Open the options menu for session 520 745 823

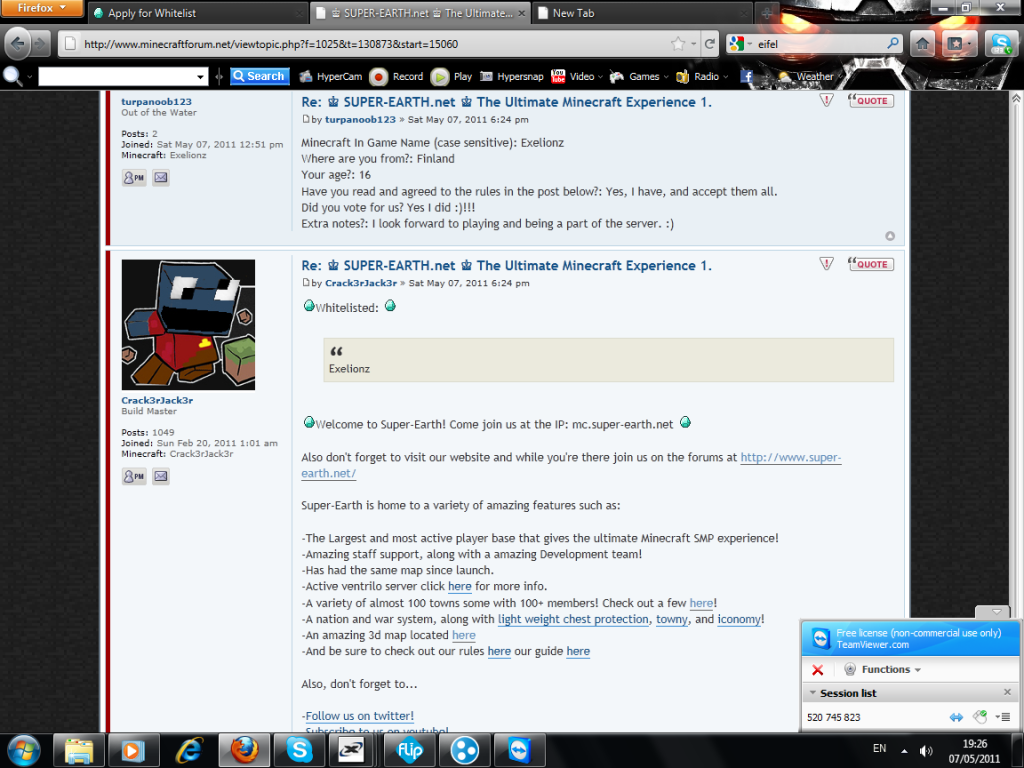1003,717
